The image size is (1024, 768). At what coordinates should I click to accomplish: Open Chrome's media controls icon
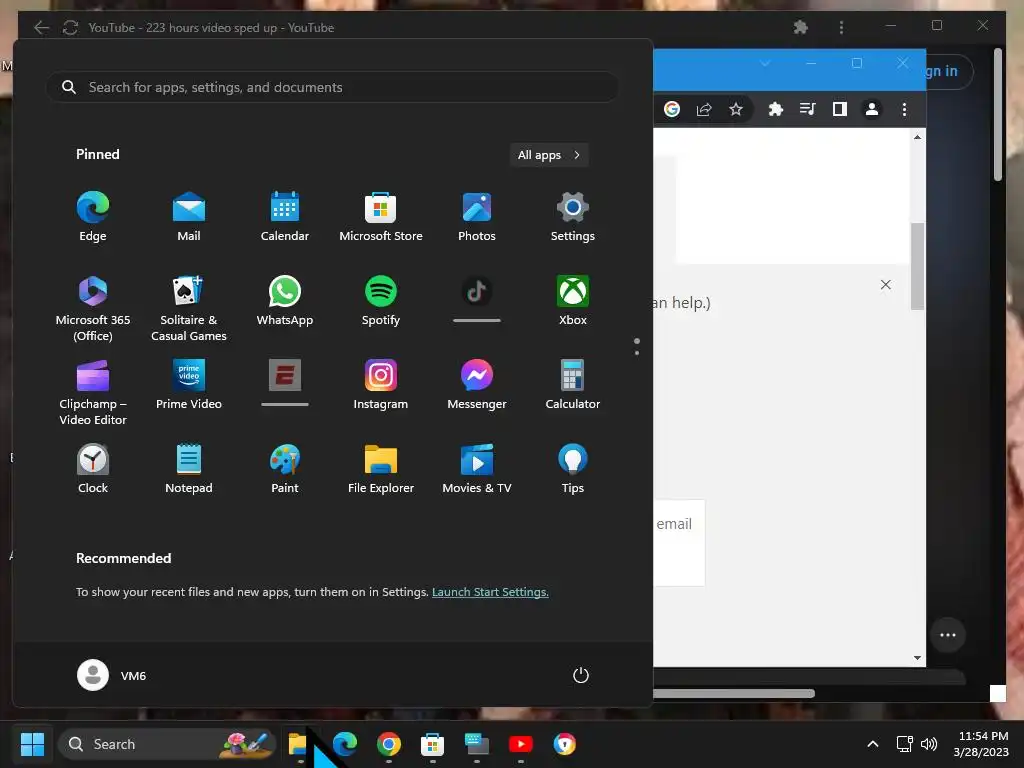808,109
